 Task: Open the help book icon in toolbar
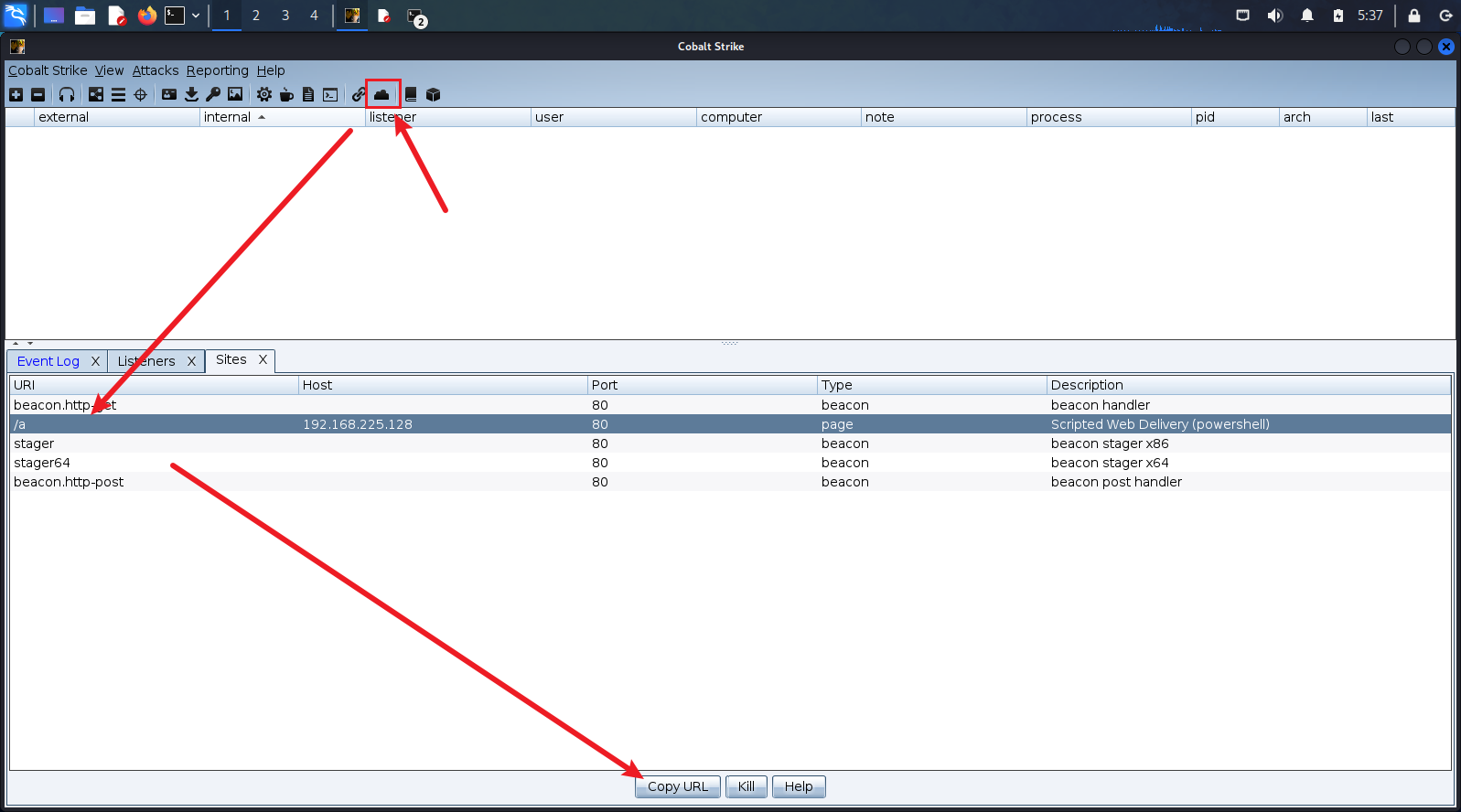click(x=411, y=94)
